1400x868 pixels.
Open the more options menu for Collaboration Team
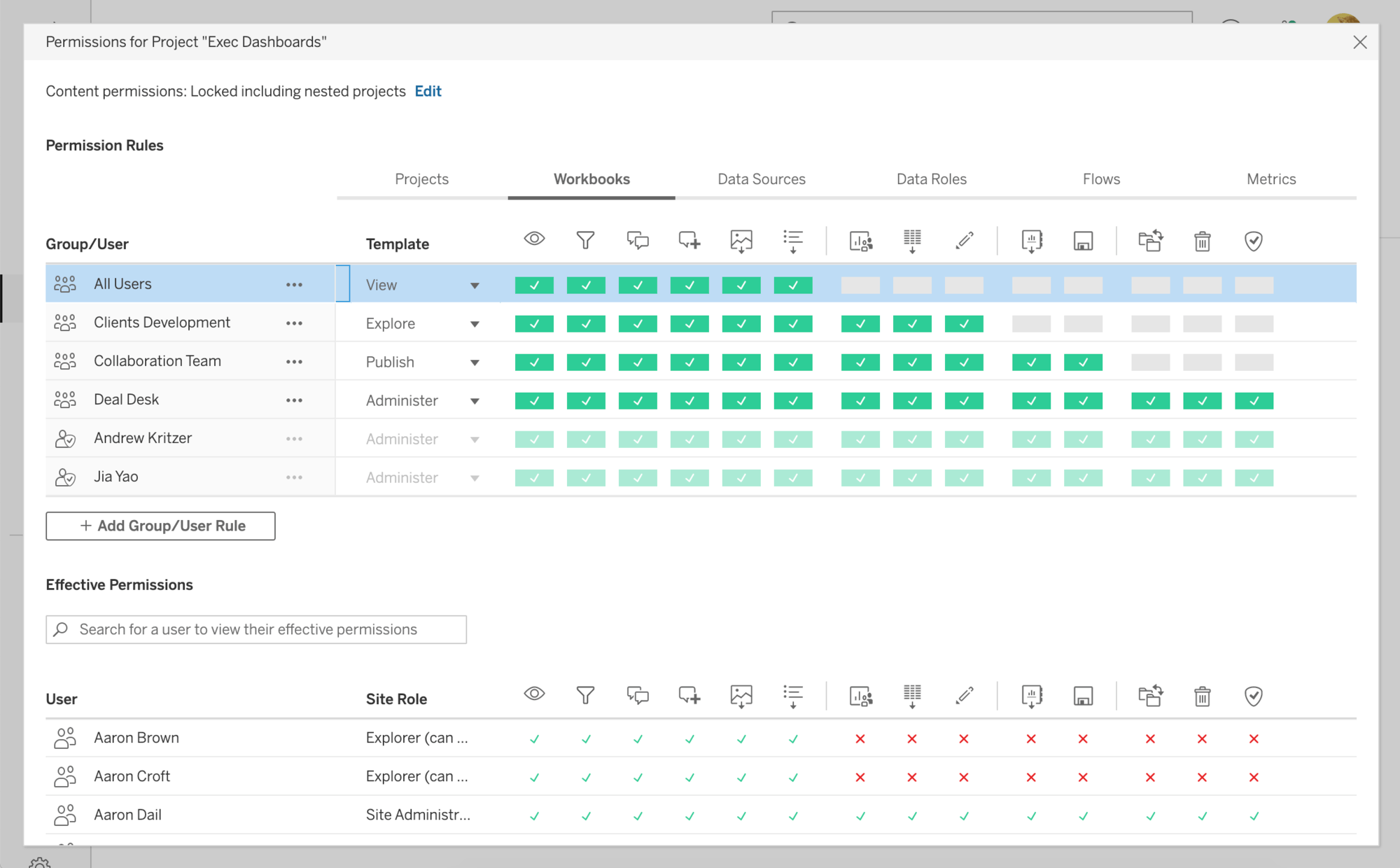pyautogui.click(x=294, y=362)
